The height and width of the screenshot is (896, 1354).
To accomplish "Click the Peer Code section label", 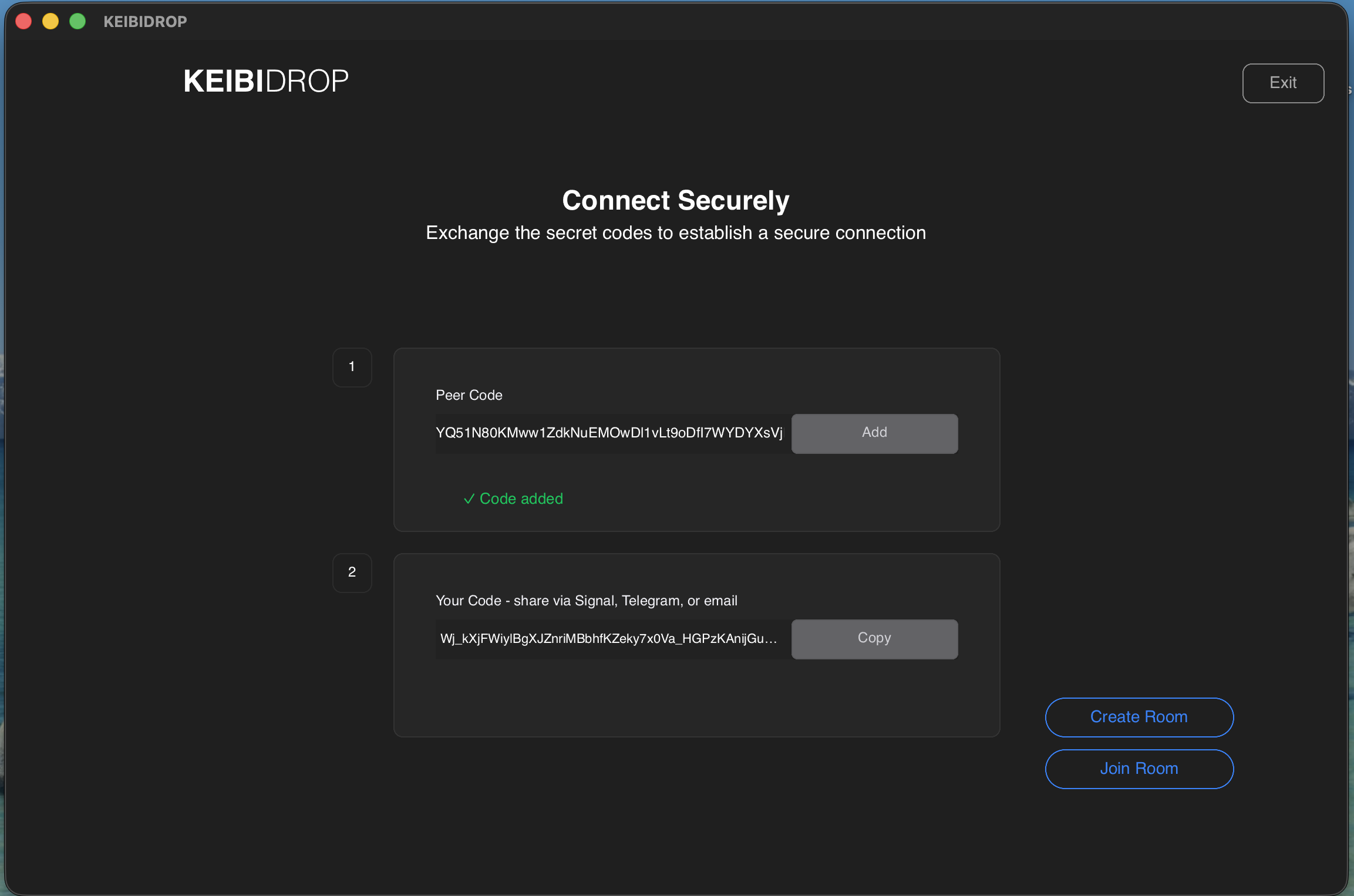I will pyautogui.click(x=469, y=395).
